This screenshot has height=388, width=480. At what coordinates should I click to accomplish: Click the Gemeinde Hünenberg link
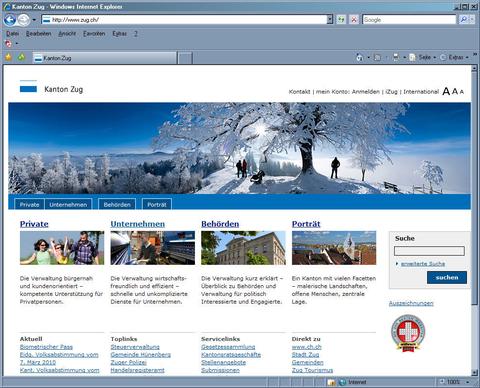coord(140,355)
